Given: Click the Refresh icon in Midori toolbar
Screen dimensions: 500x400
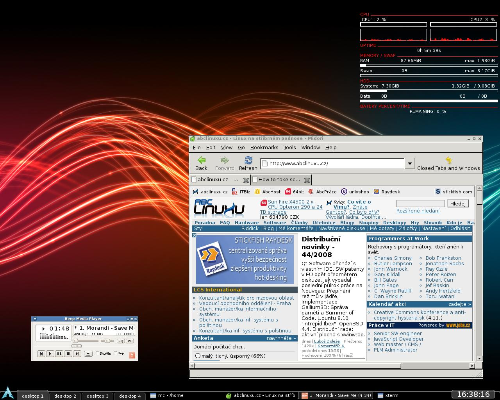Looking at the screenshot, I should point(248,160).
